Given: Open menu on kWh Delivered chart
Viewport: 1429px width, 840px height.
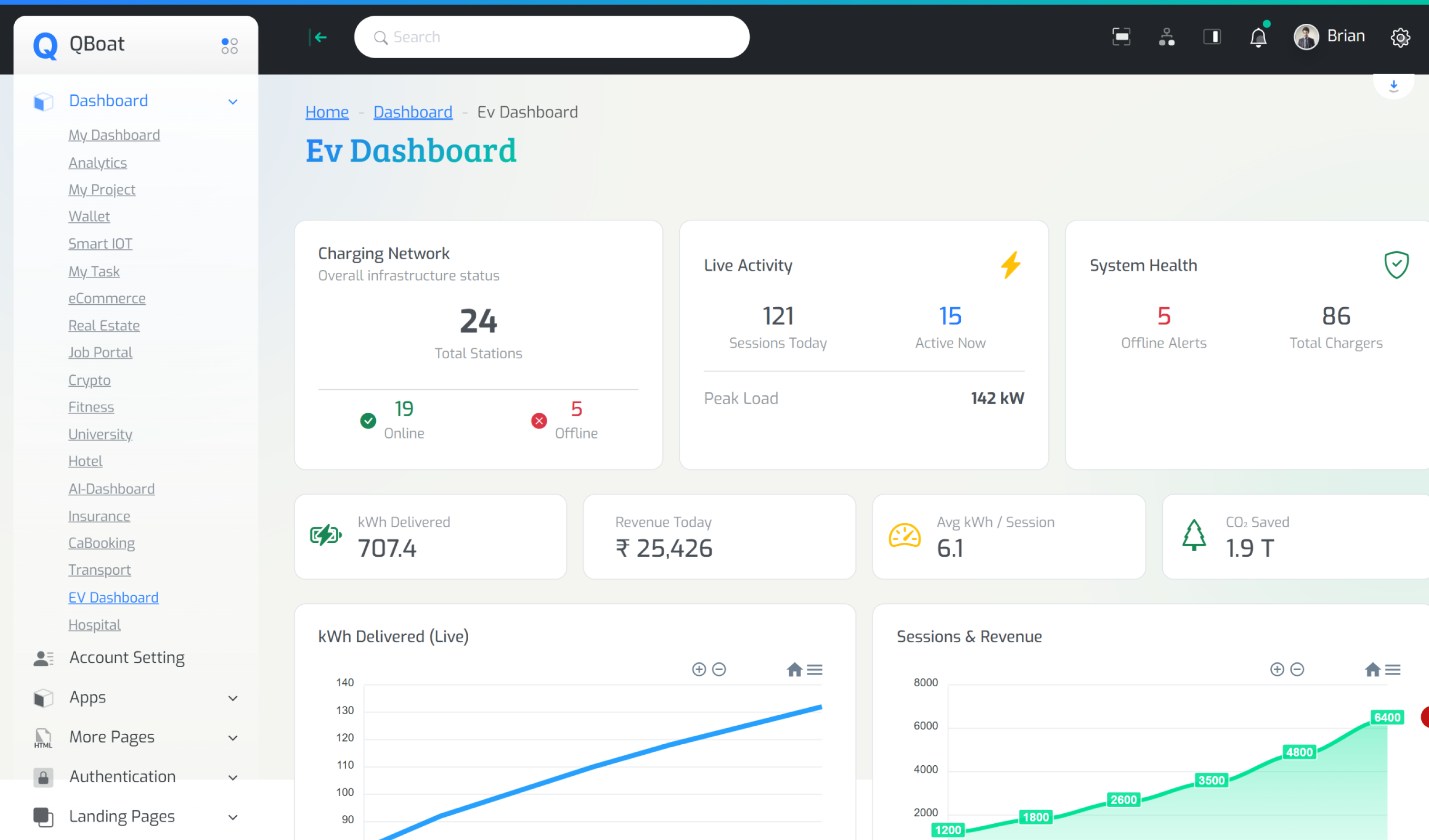Looking at the screenshot, I should [815, 670].
